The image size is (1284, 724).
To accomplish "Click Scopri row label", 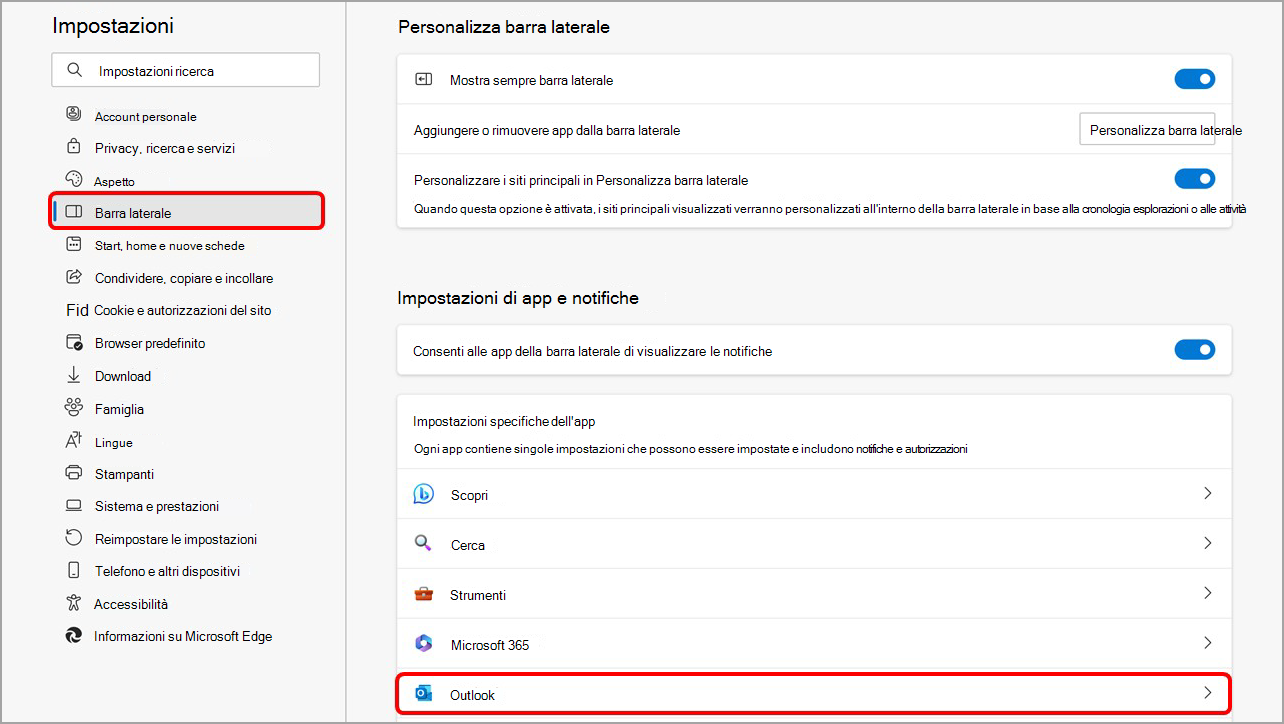I will coord(469,495).
